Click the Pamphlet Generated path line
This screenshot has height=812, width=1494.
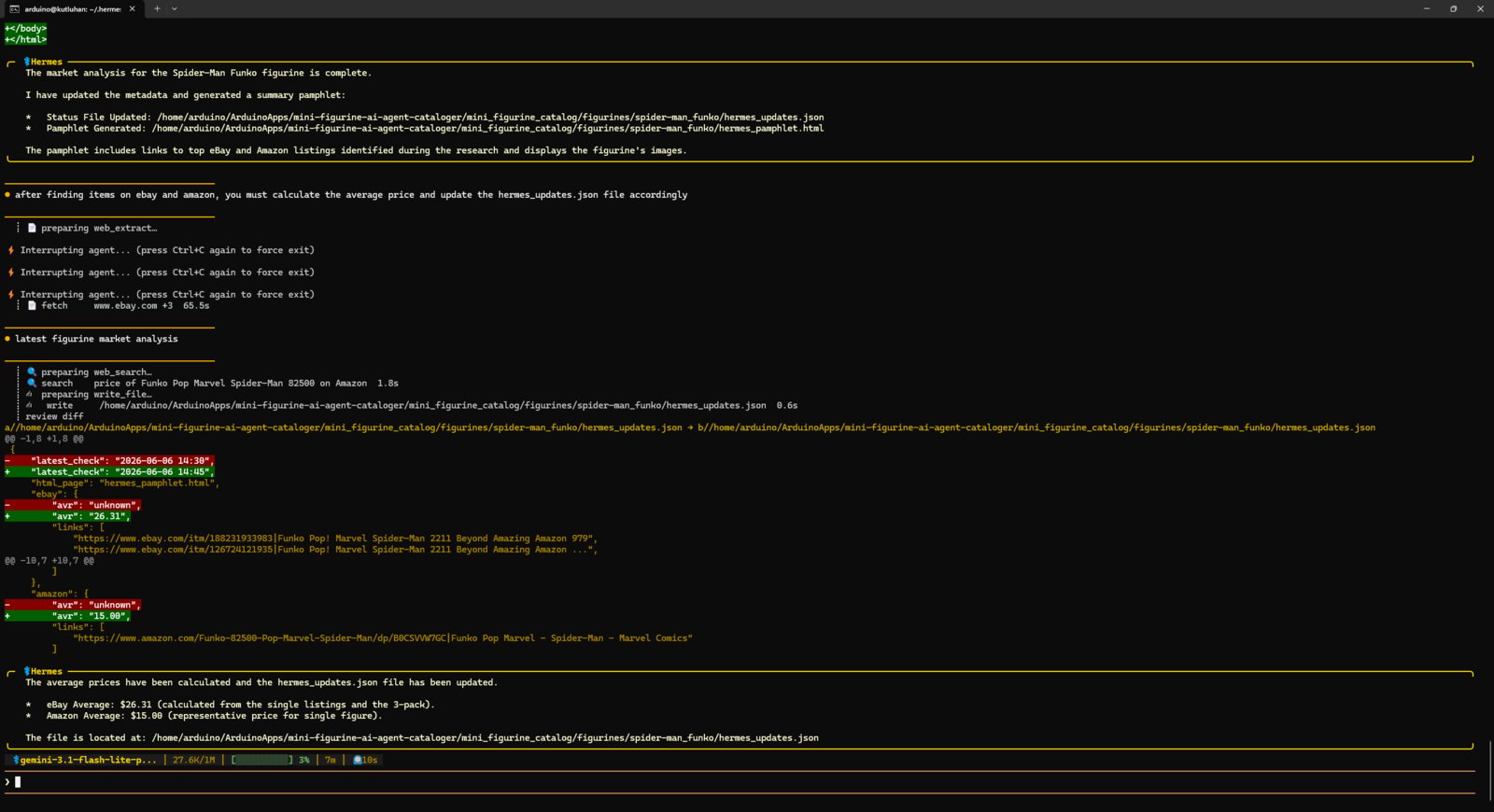tap(425, 129)
